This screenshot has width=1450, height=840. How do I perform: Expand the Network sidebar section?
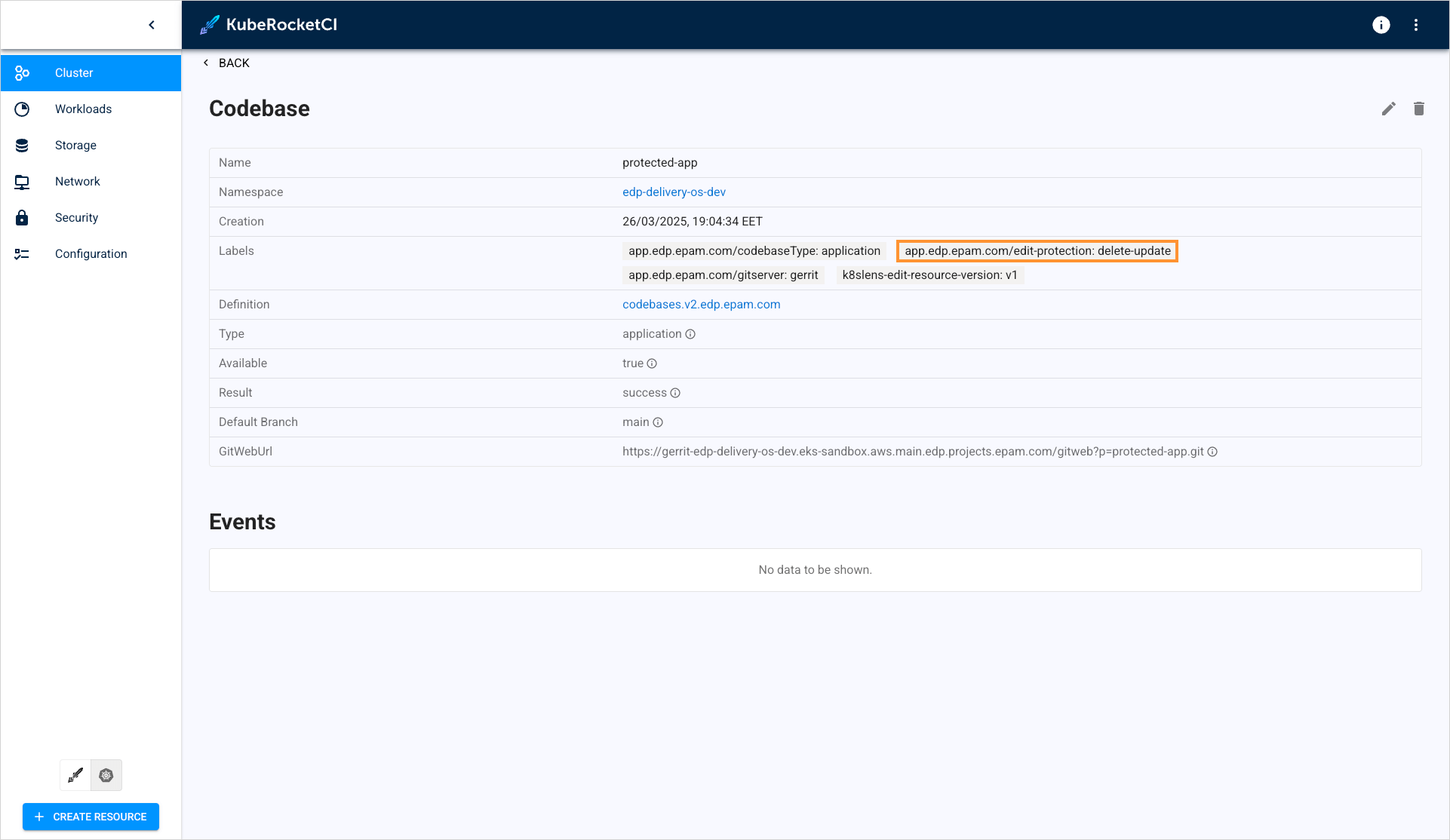coord(77,182)
